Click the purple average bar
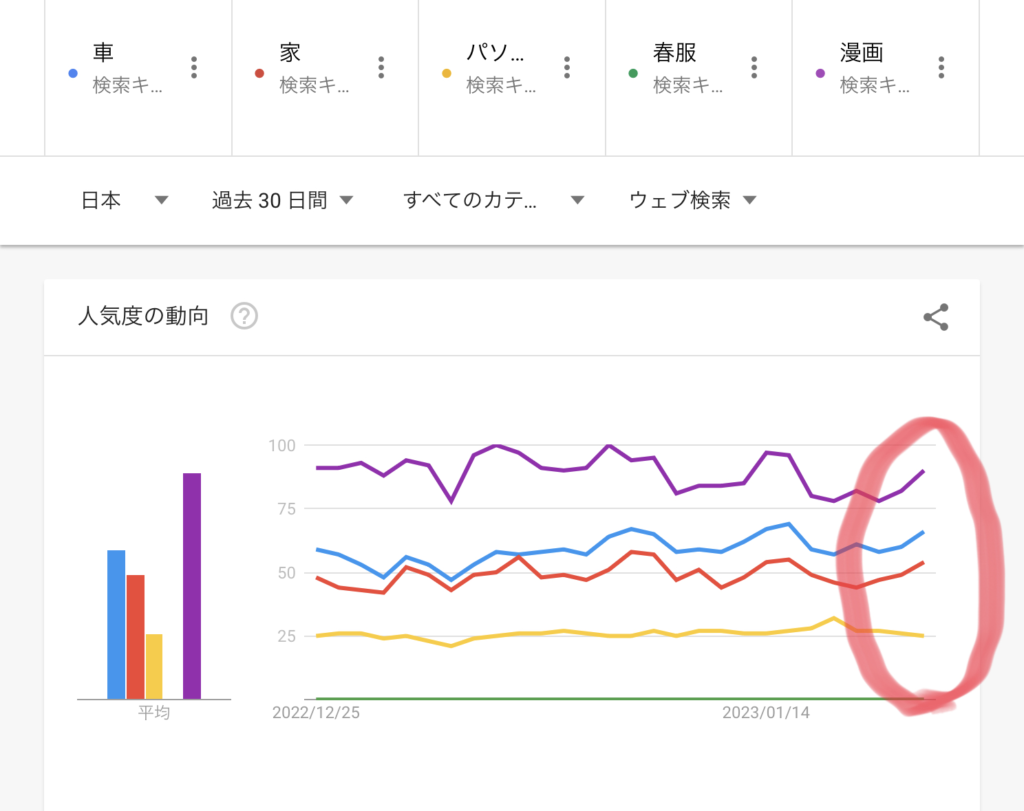Viewport: 1024px width, 811px height. coord(192,586)
